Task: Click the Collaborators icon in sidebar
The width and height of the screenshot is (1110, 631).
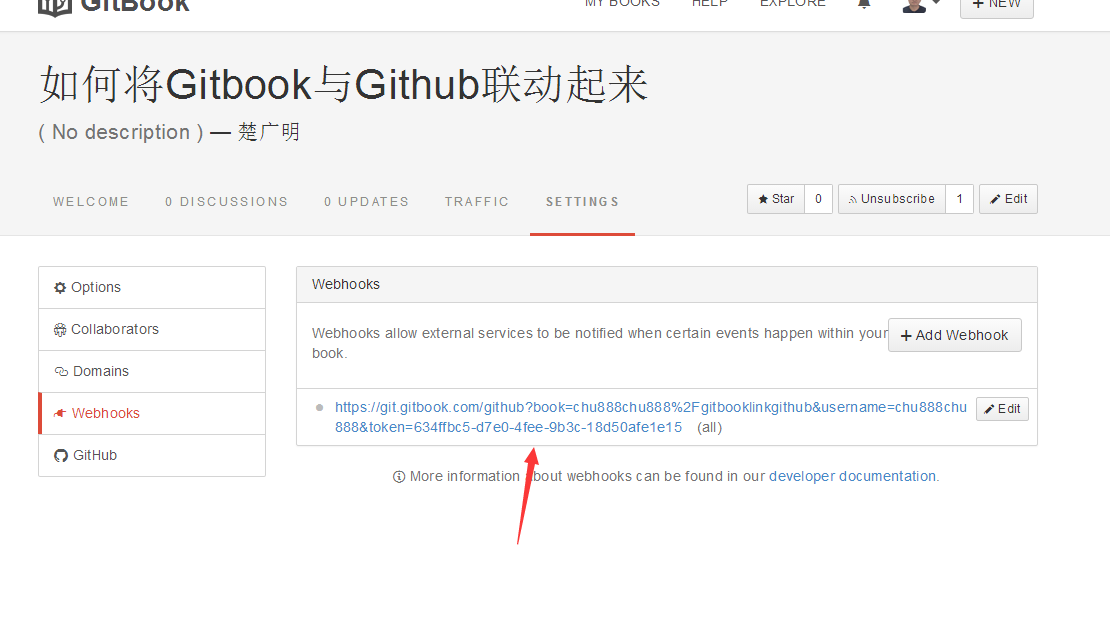Action: (60, 330)
